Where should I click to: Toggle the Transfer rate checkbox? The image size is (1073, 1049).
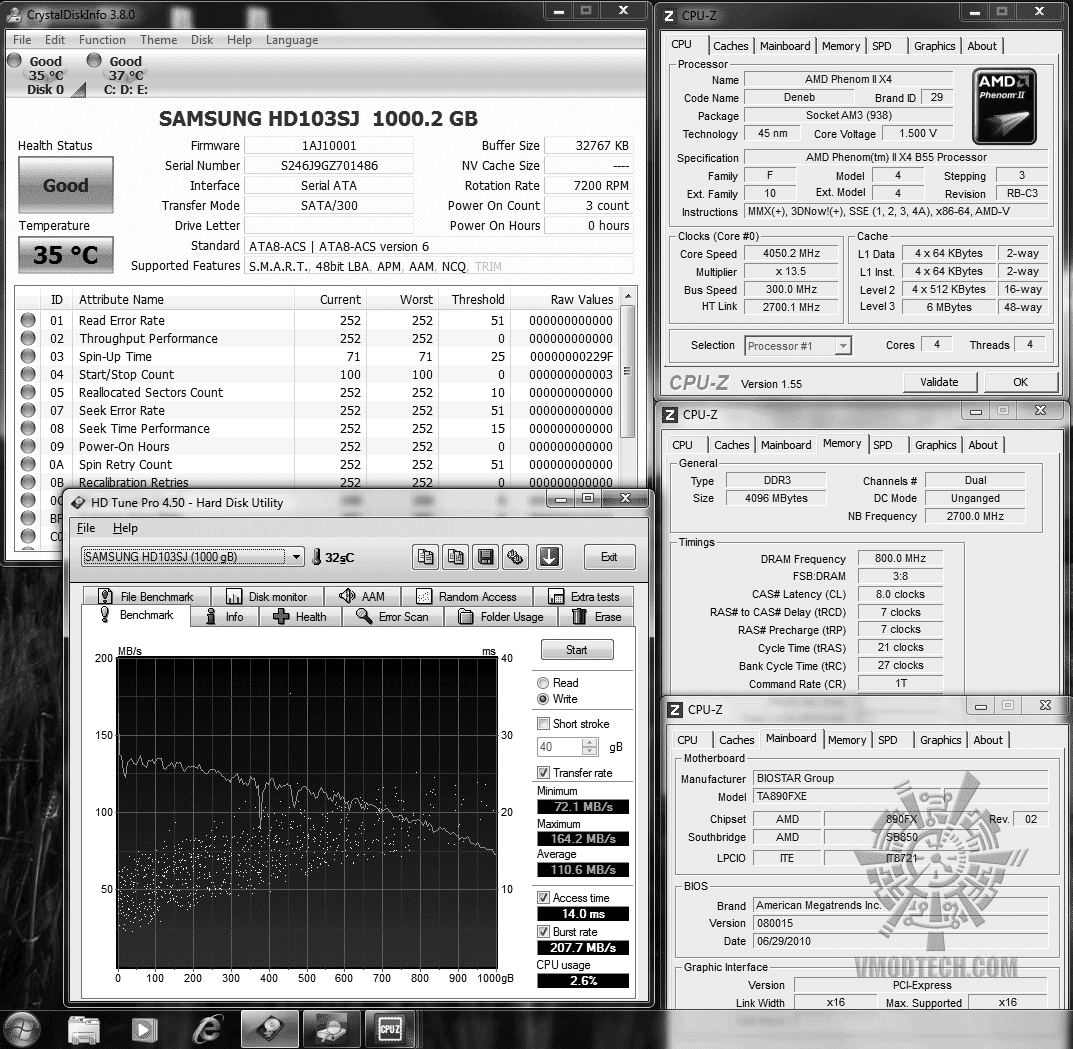tap(543, 773)
